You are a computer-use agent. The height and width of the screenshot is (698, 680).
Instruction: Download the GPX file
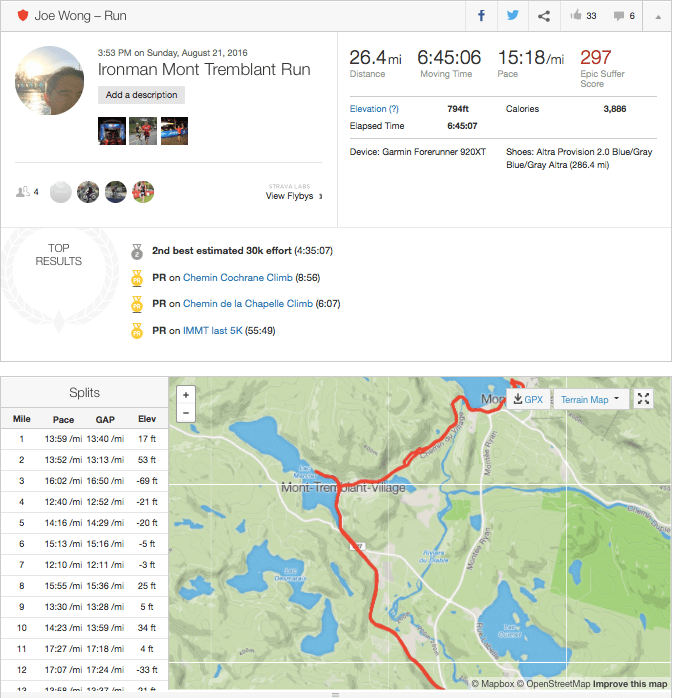point(527,399)
